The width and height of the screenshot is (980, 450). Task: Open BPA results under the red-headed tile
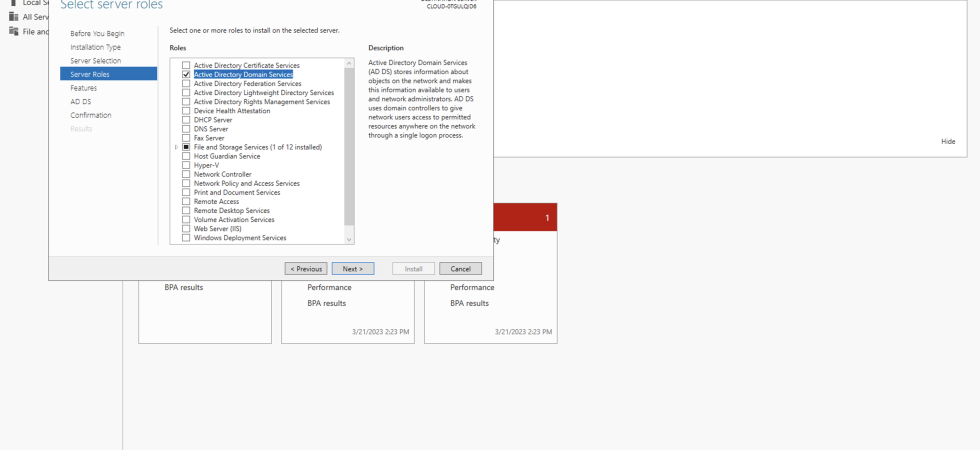(x=469, y=303)
